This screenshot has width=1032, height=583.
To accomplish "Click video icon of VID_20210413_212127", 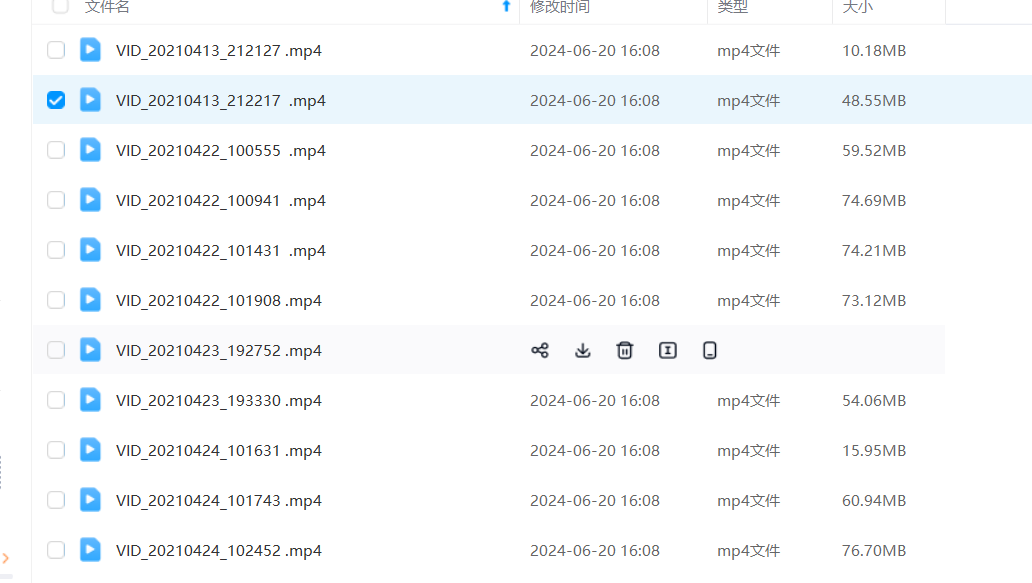I will [x=91, y=50].
